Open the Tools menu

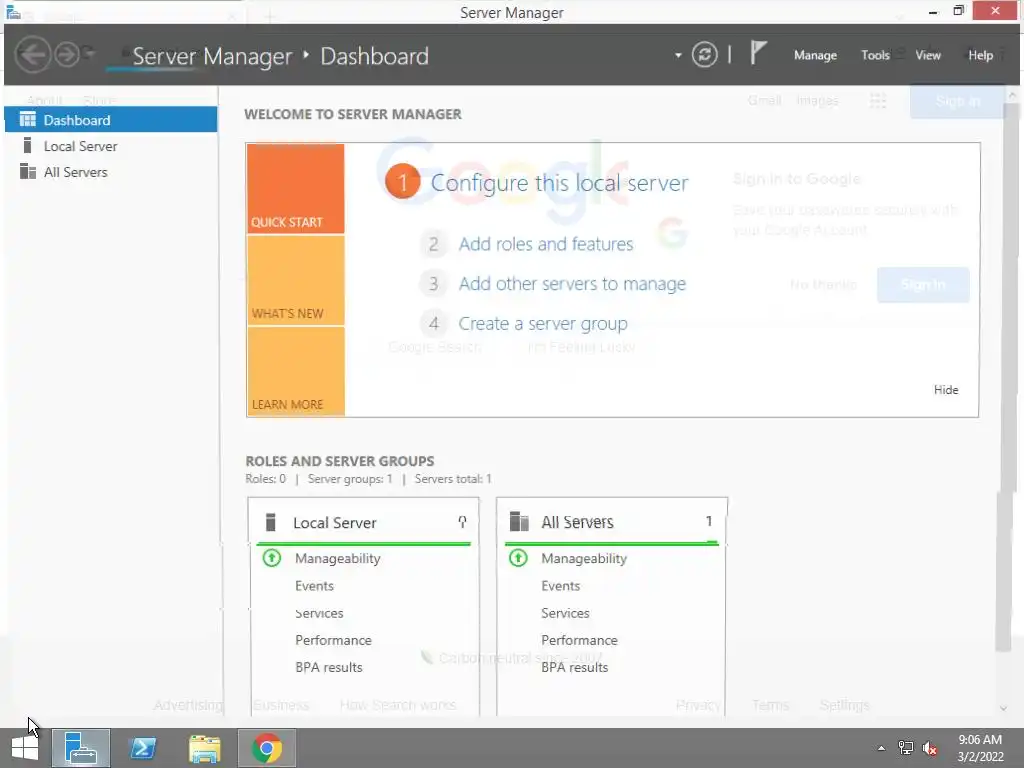[875, 56]
